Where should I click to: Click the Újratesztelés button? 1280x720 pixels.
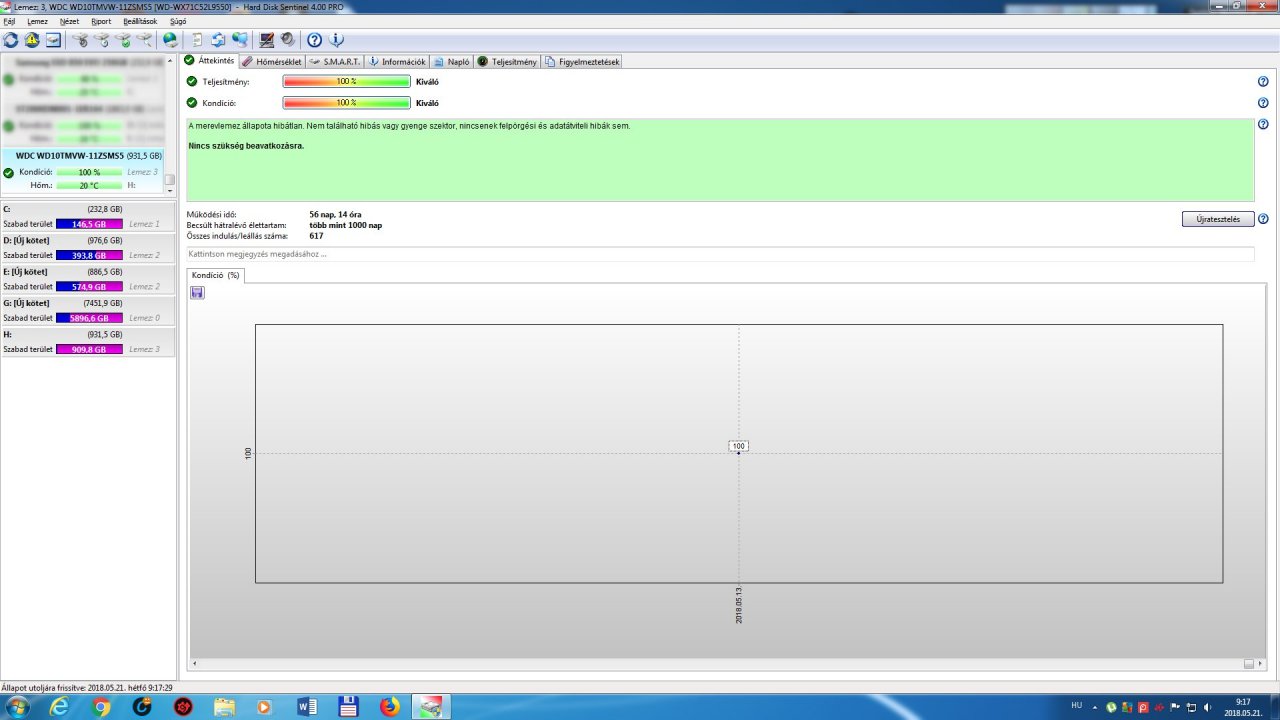pos(1218,219)
